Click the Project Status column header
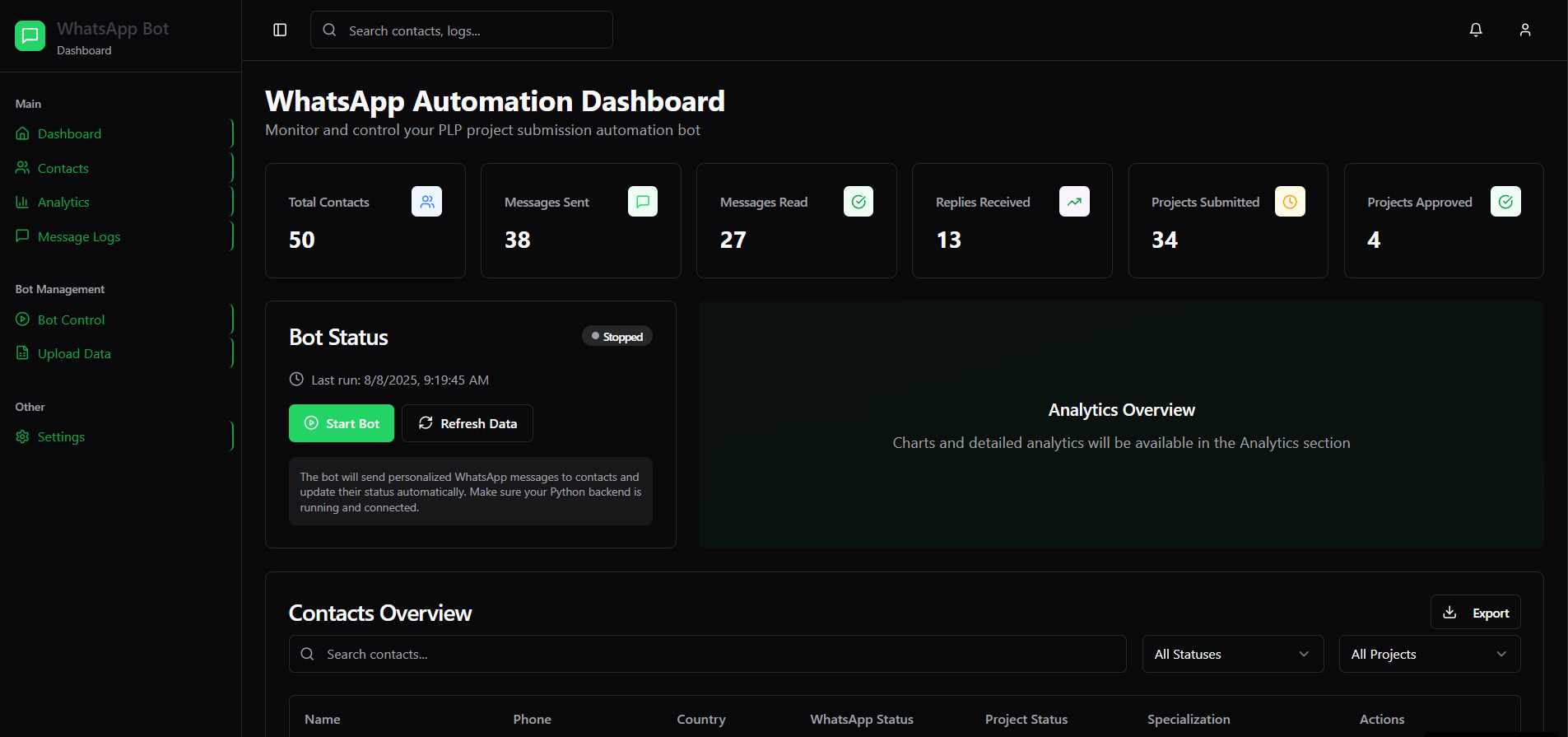 tap(1026, 719)
